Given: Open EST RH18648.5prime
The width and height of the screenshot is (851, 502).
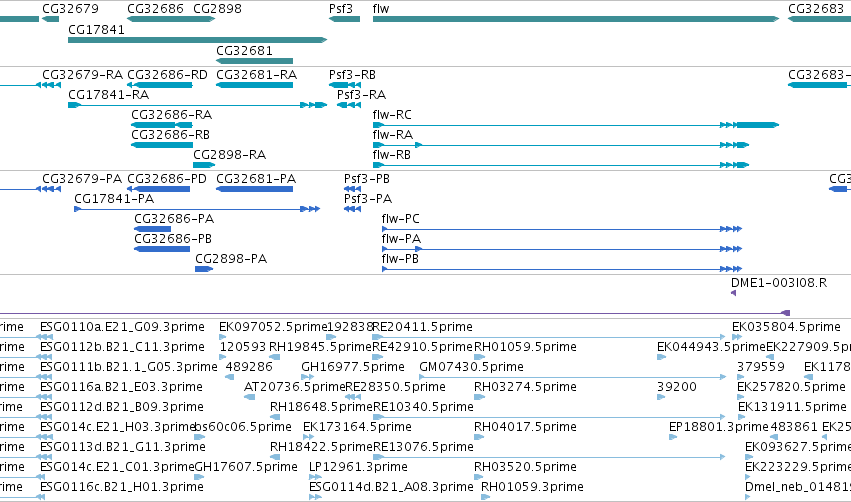Looking at the screenshot, I should click(321, 407).
